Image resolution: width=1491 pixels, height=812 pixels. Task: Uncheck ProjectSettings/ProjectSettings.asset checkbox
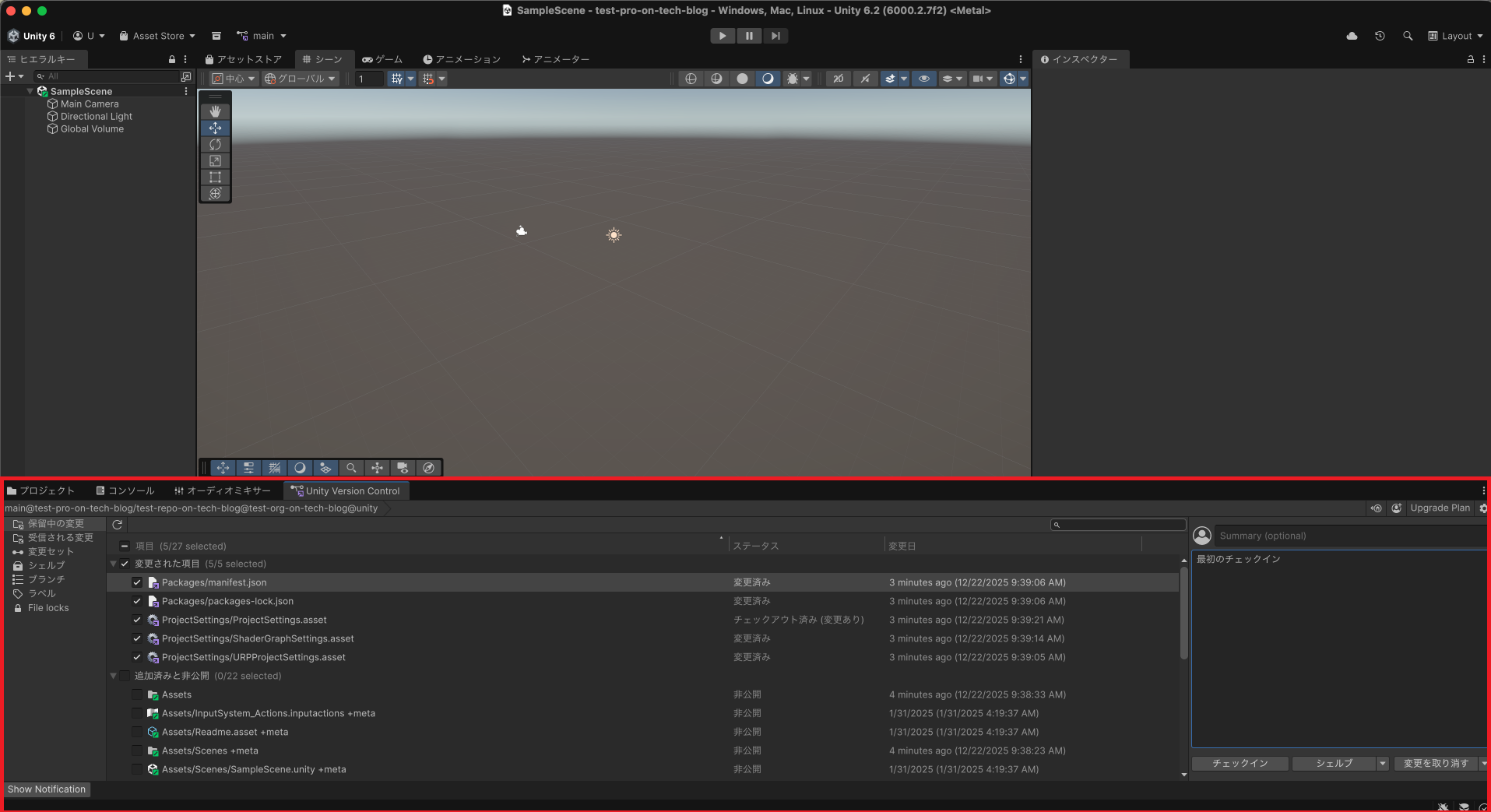coord(137,620)
